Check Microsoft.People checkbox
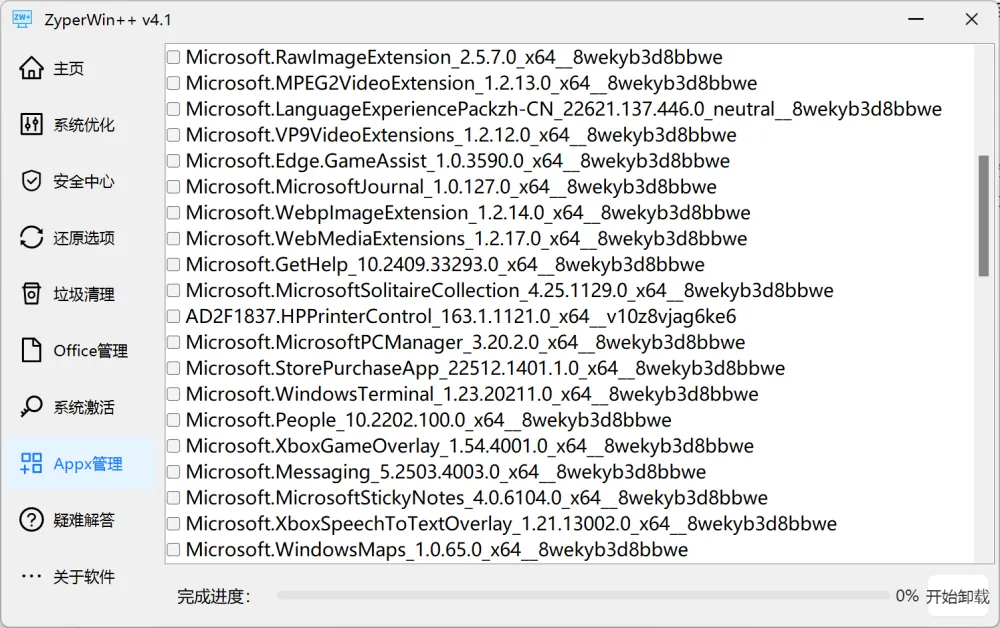The image size is (1000, 628). tap(173, 420)
